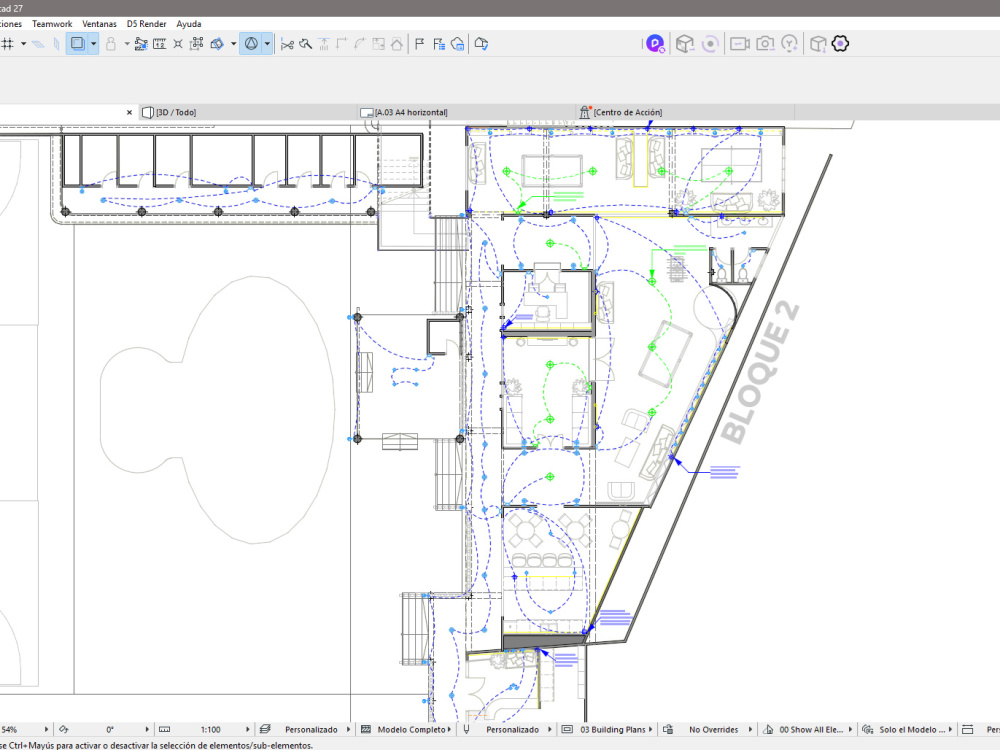The height and width of the screenshot is (750, 1000).
Task: Click the model check house icon
Action: [481, 44]
